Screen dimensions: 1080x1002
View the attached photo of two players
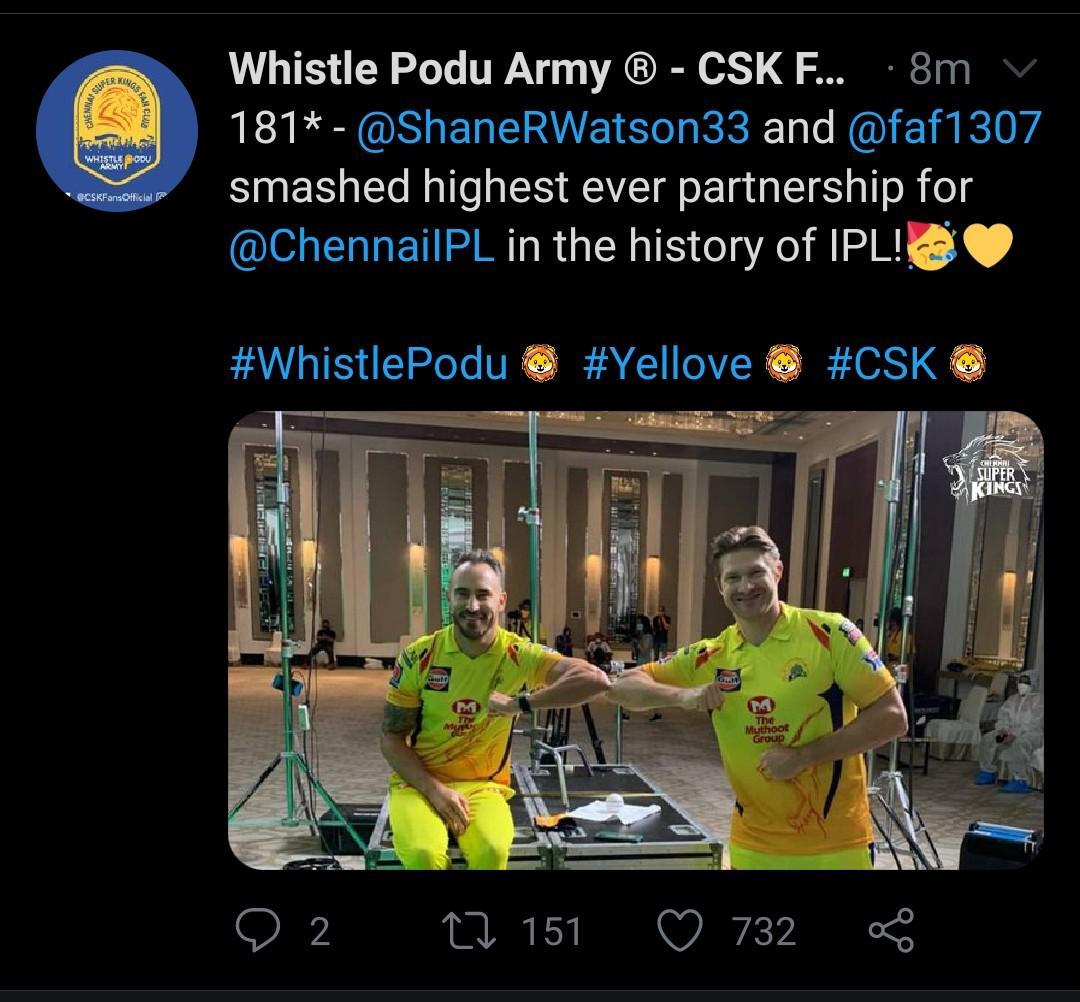pos(636,640)
